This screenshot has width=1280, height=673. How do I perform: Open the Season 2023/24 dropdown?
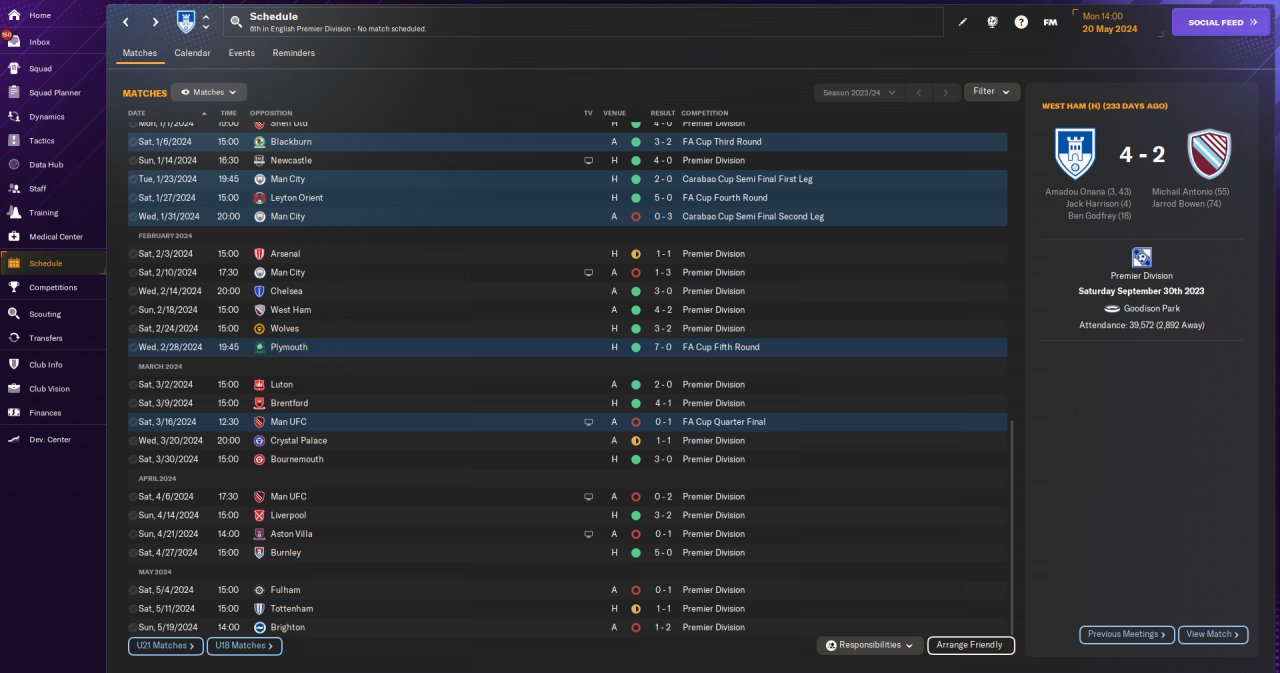click(859, 92)
